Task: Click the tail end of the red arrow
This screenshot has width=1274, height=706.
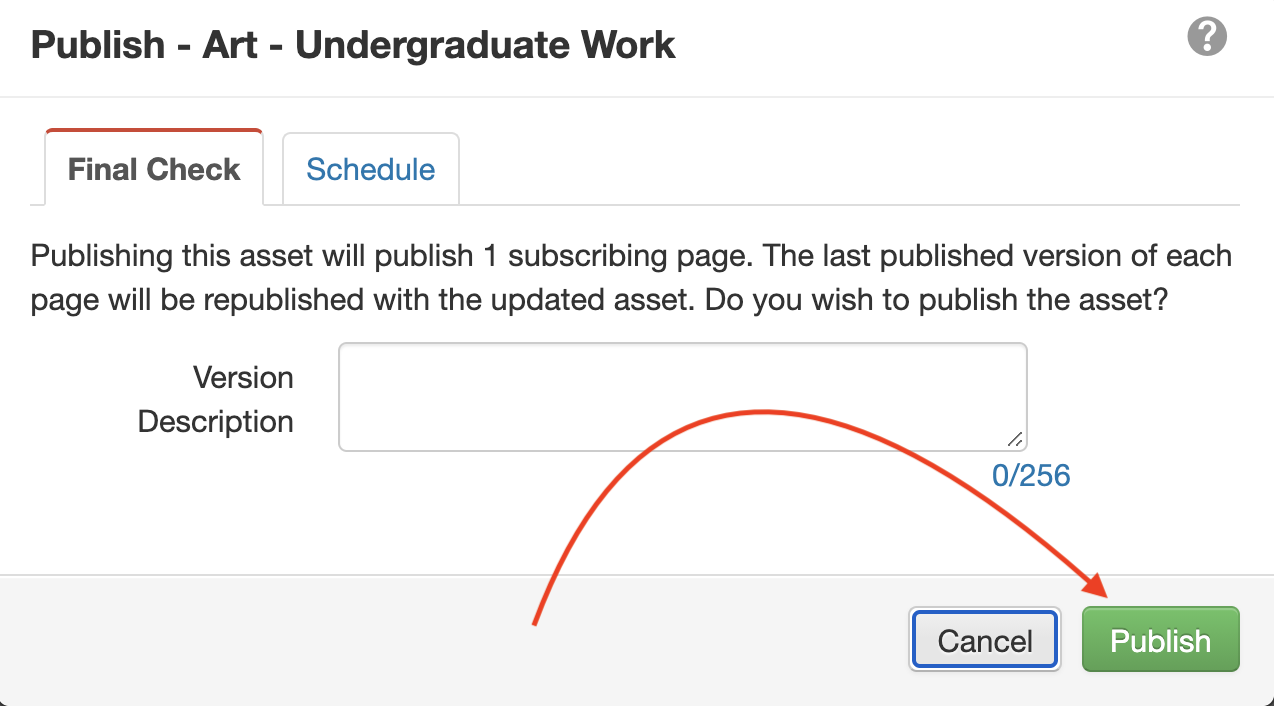Action: tap(536, 620)
